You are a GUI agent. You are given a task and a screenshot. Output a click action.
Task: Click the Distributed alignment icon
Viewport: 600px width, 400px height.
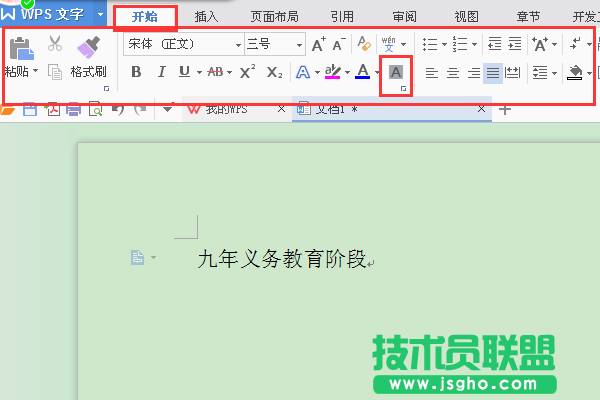[x=512, y=72]
